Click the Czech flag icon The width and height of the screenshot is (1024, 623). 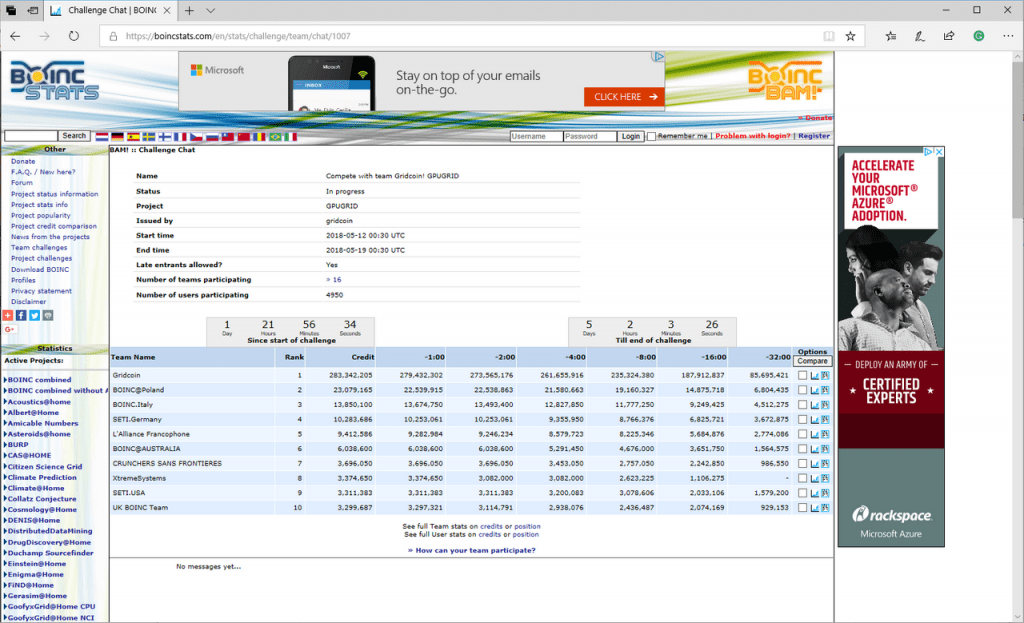196,136
